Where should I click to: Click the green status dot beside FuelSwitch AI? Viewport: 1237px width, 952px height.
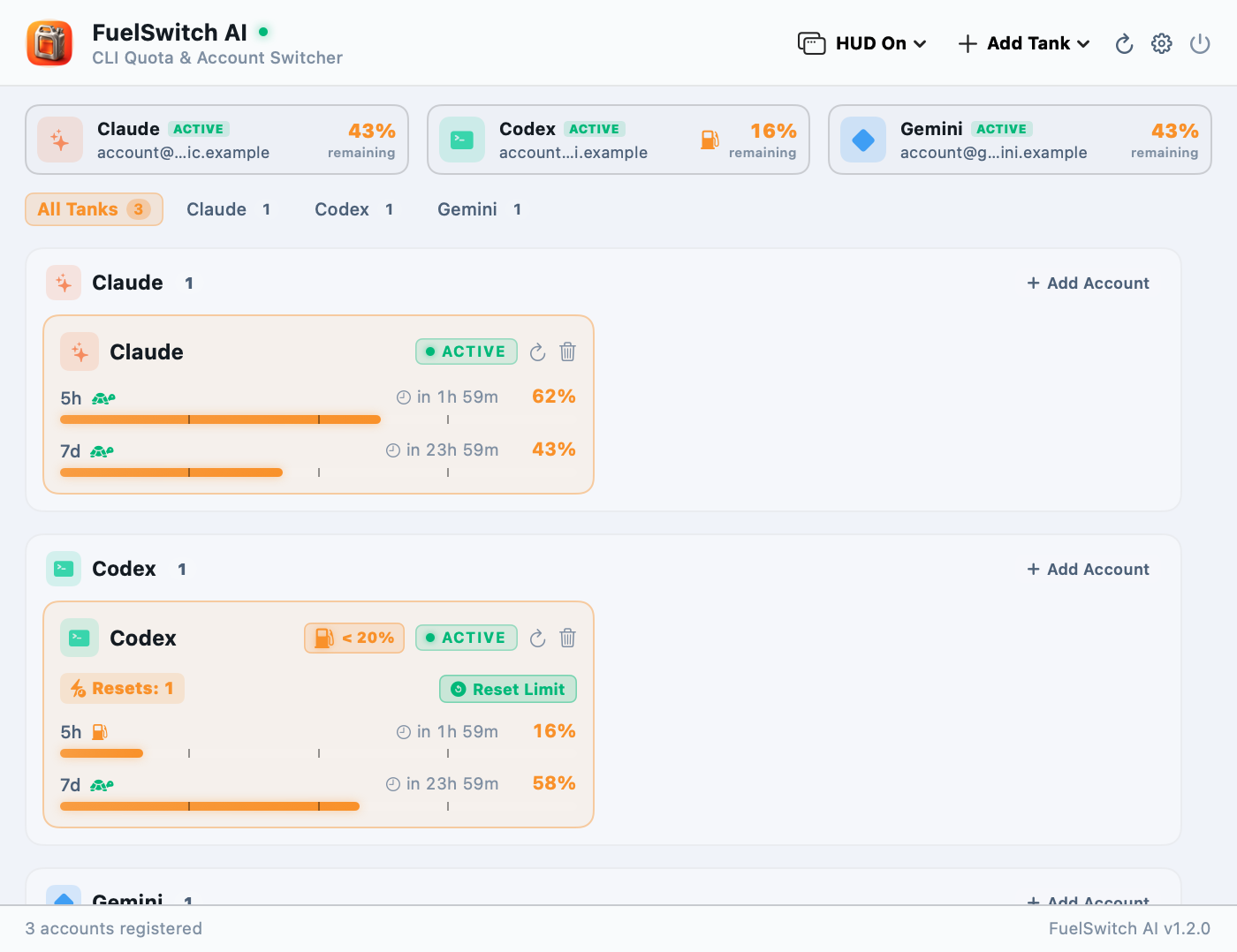[263, 32]
